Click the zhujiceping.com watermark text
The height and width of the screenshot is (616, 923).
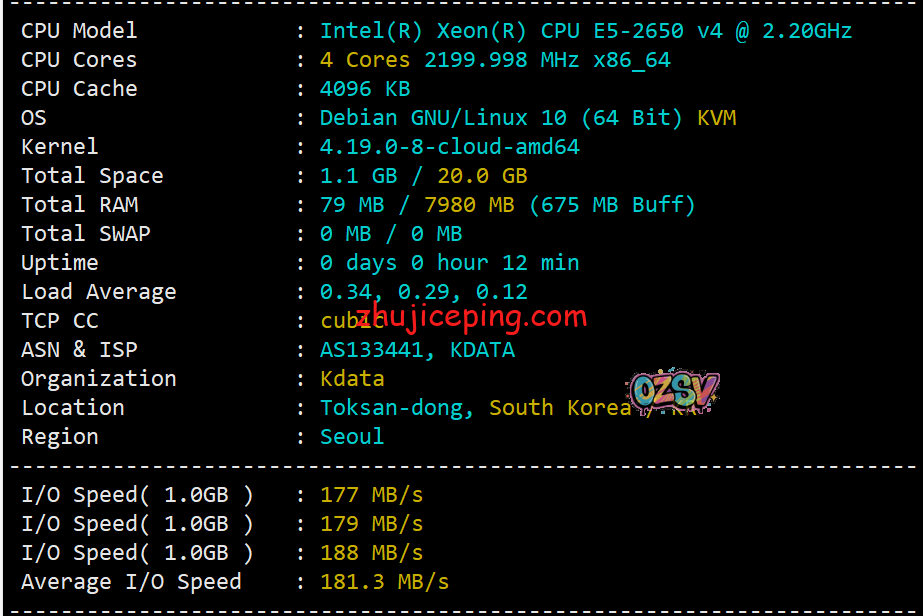[471, 318]
